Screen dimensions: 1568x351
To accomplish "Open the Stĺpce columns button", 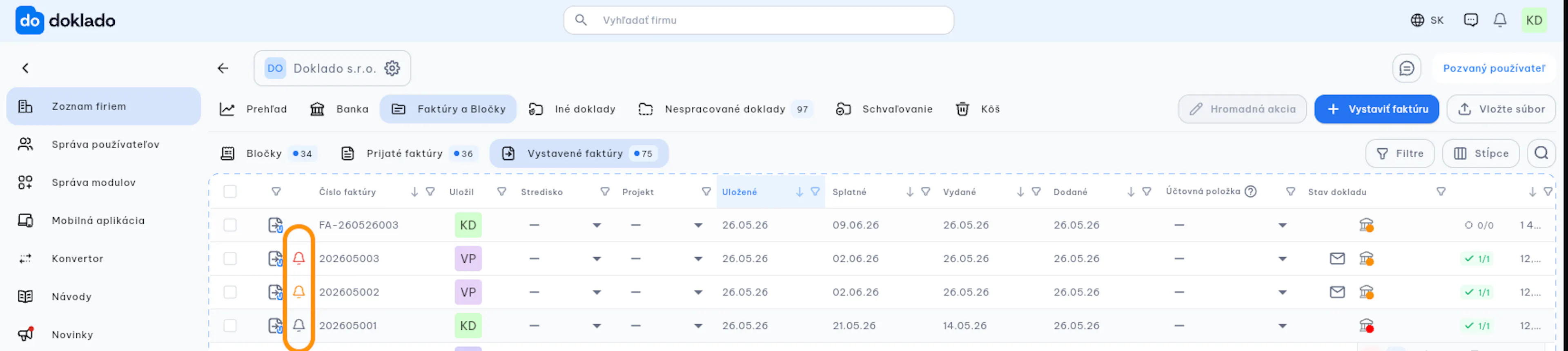I will coord(1480,153).
